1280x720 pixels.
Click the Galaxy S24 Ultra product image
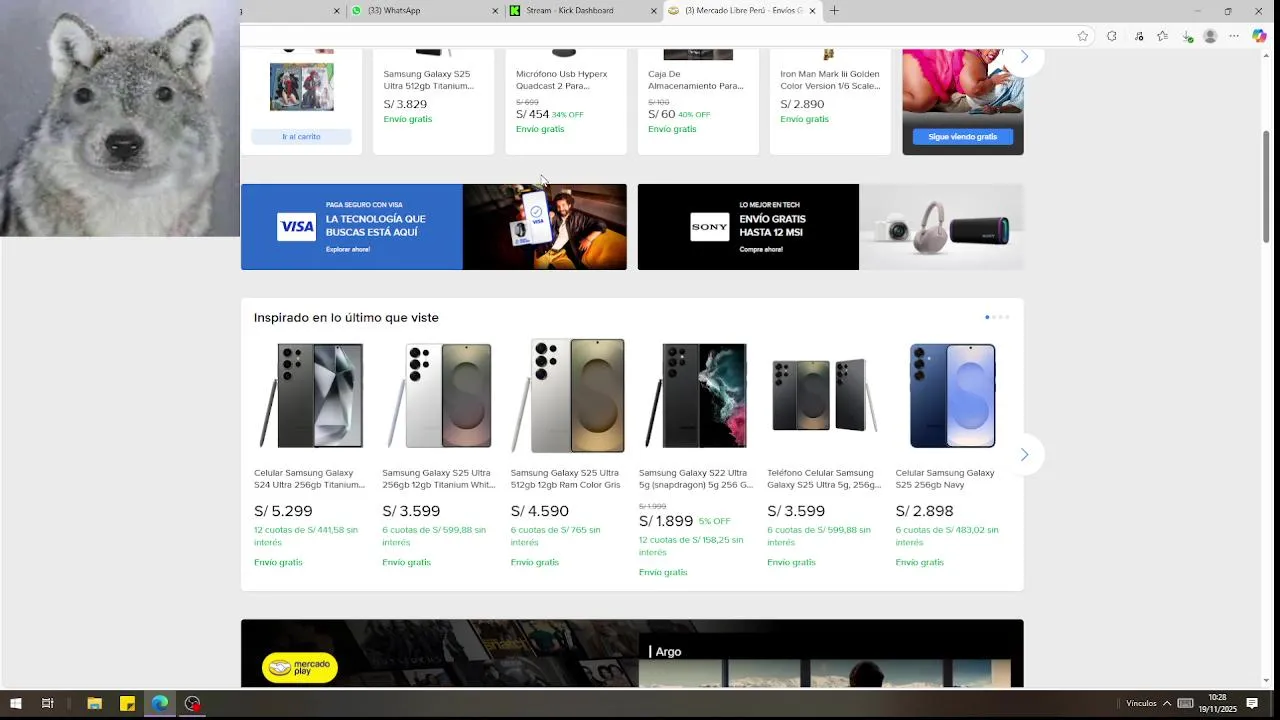point(311,396)
